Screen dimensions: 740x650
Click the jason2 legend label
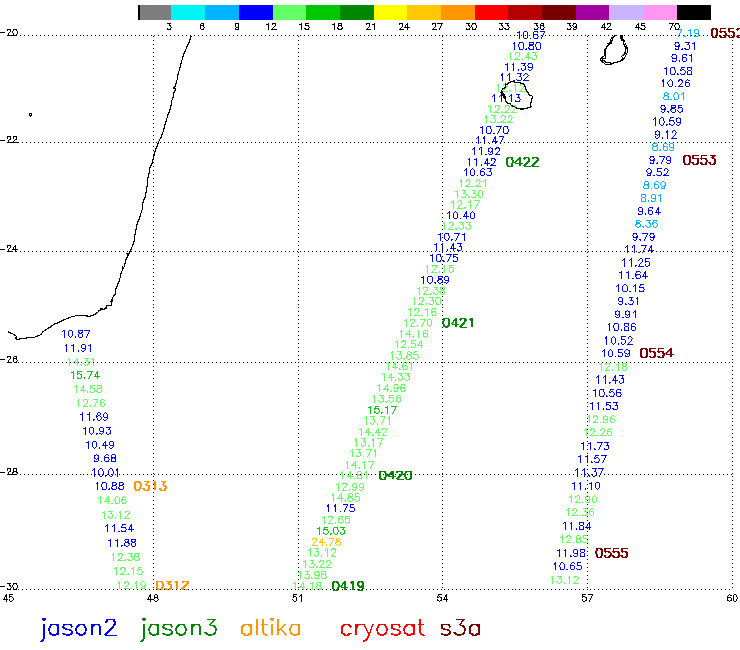click(78, 629)
